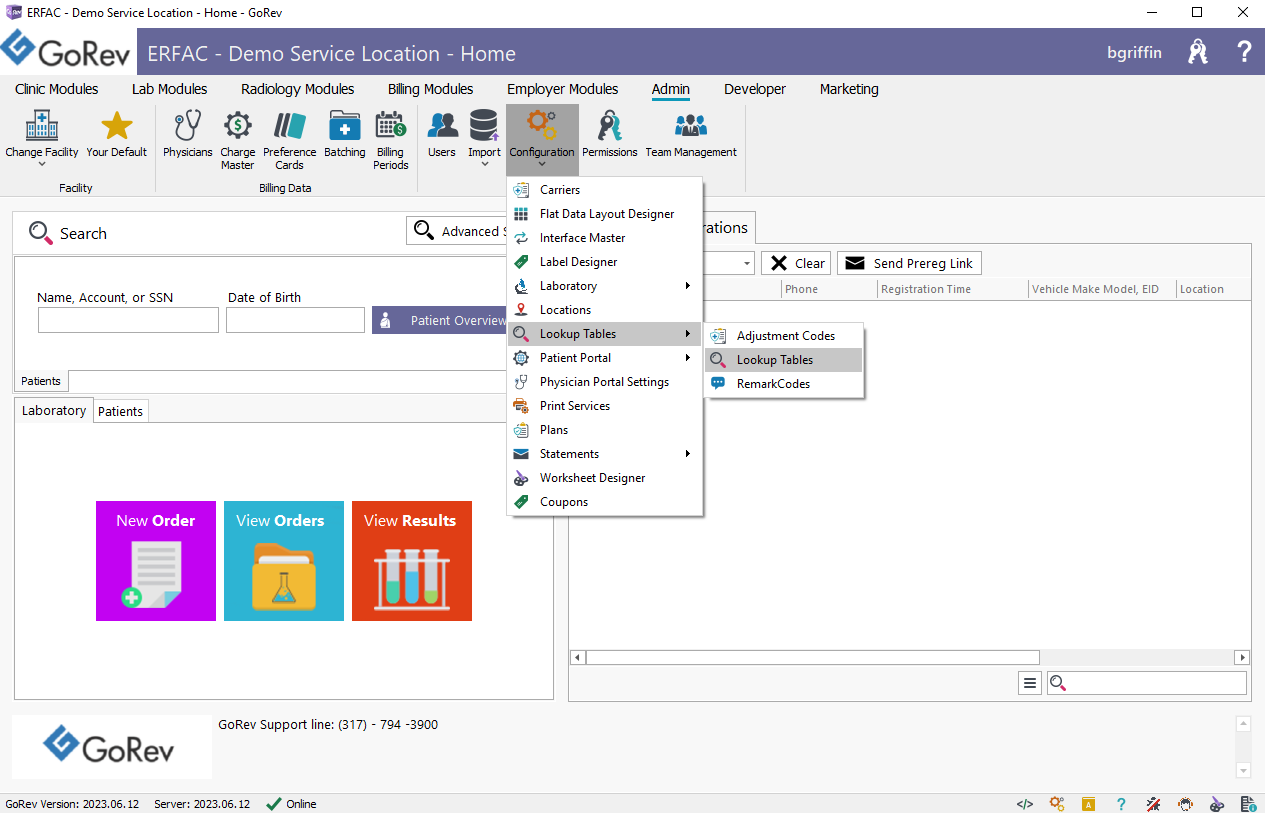Open Users administration
Screen dimensions: 1265x813
442,135
